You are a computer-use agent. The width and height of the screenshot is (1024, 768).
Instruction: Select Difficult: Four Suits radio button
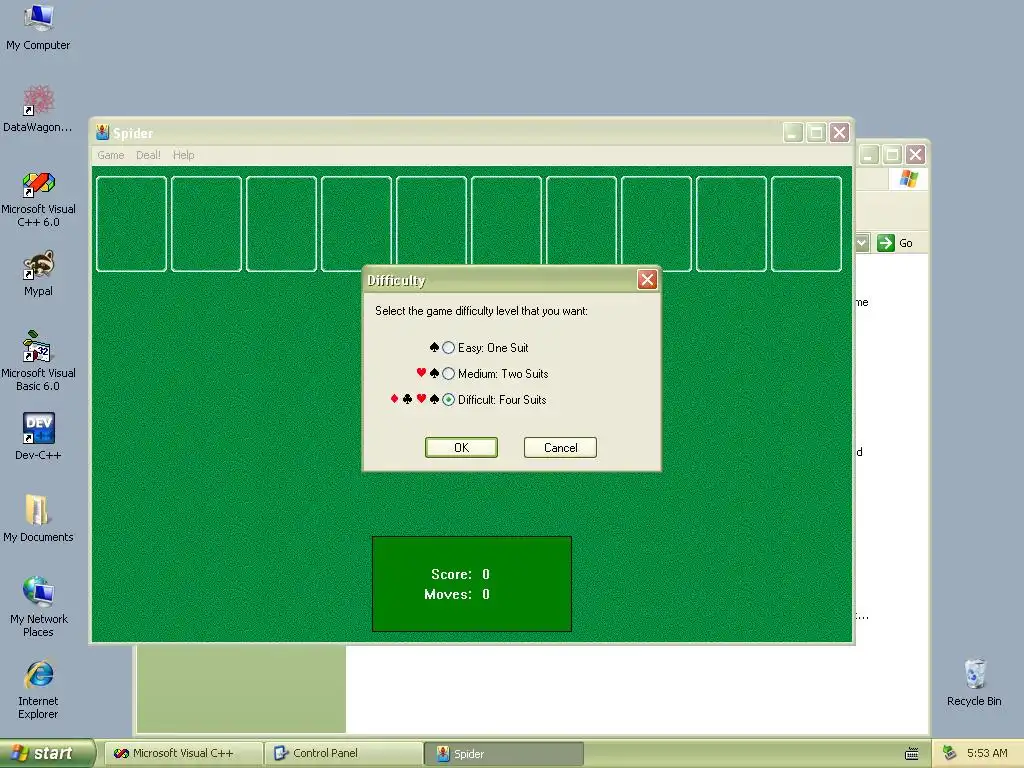[448, 400]
